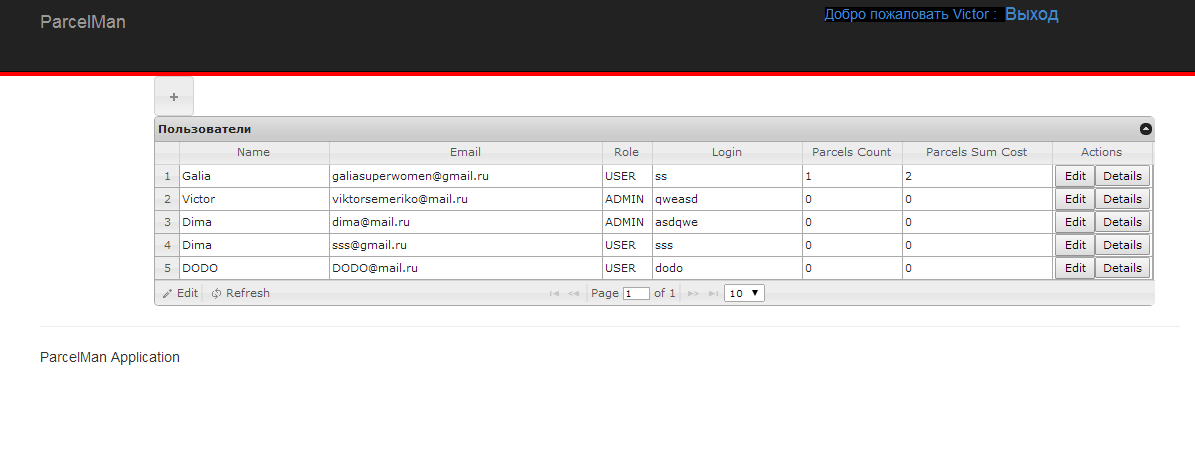Click the qweasd login cell
This screenshot has width=1195, height=464.
pyautogui.click(x=727, y=199)
